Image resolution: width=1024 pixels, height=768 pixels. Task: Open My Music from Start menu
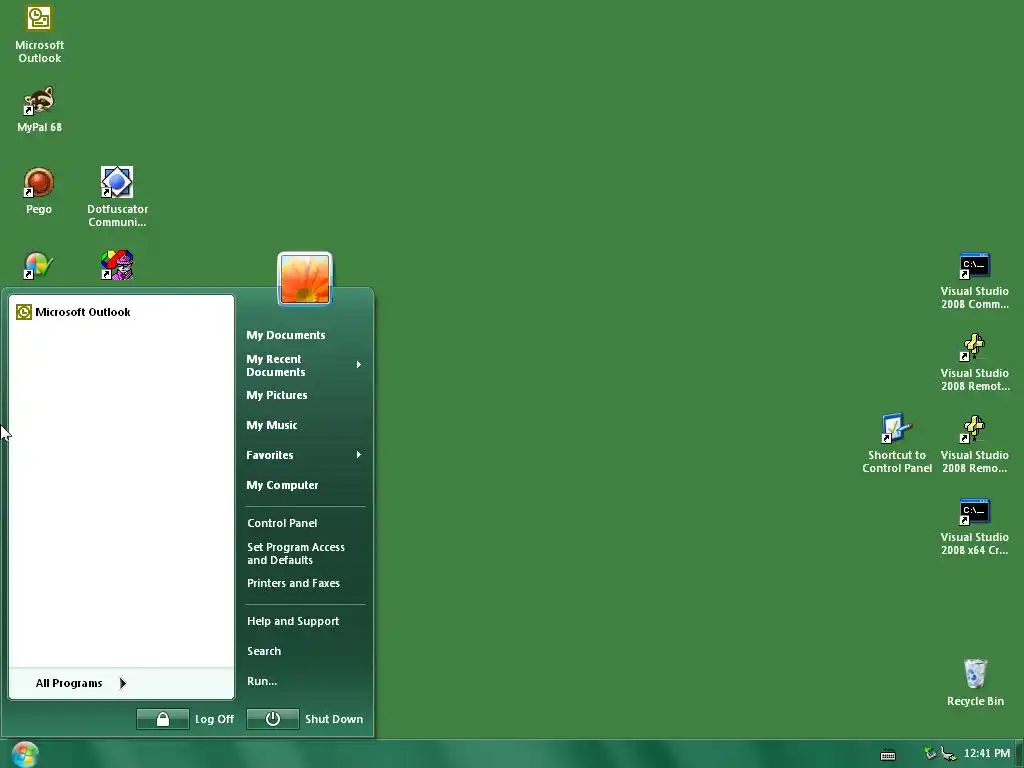[x=272, y=425]
